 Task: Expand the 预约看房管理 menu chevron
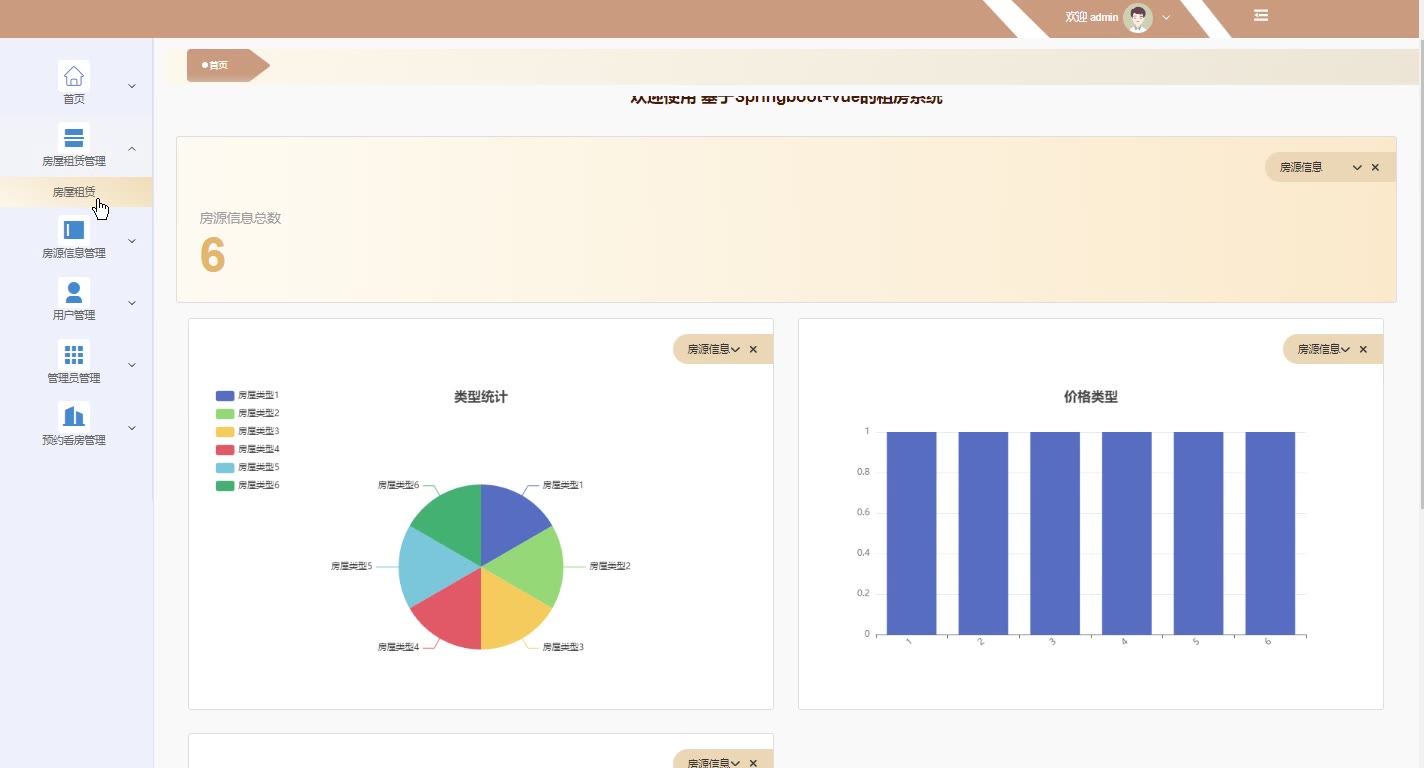132,428
